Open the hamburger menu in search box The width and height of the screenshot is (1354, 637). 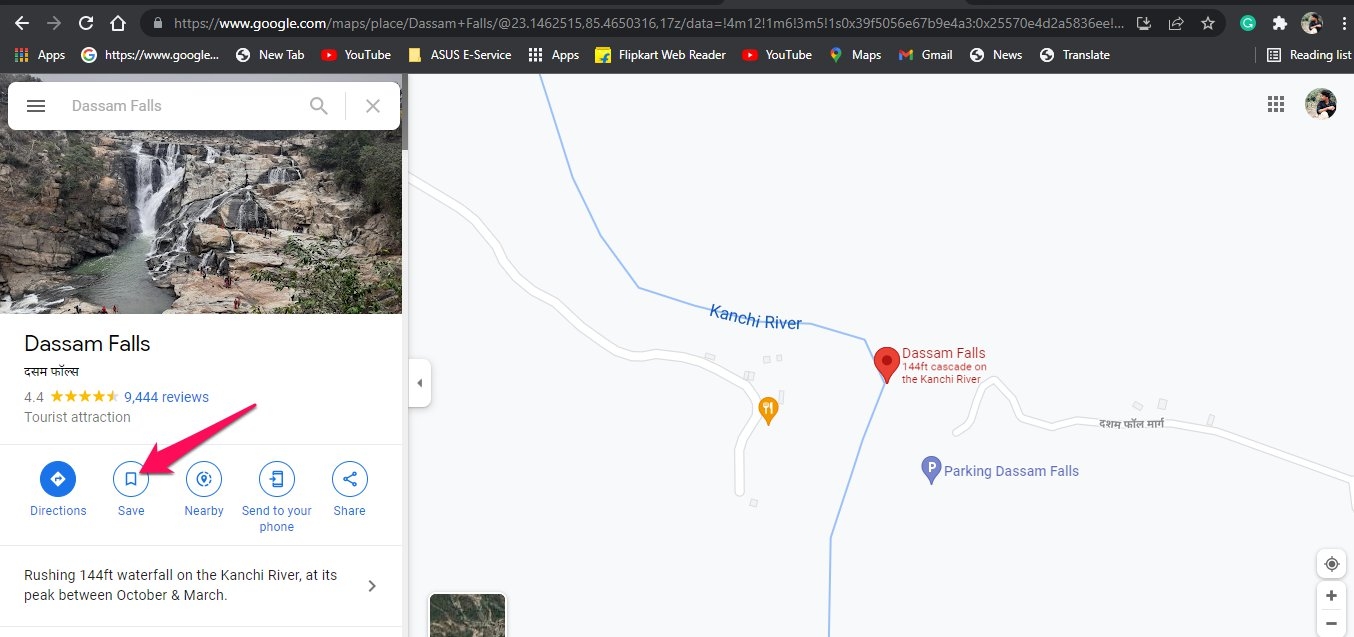pyautogui.click(x=36, y=106)
